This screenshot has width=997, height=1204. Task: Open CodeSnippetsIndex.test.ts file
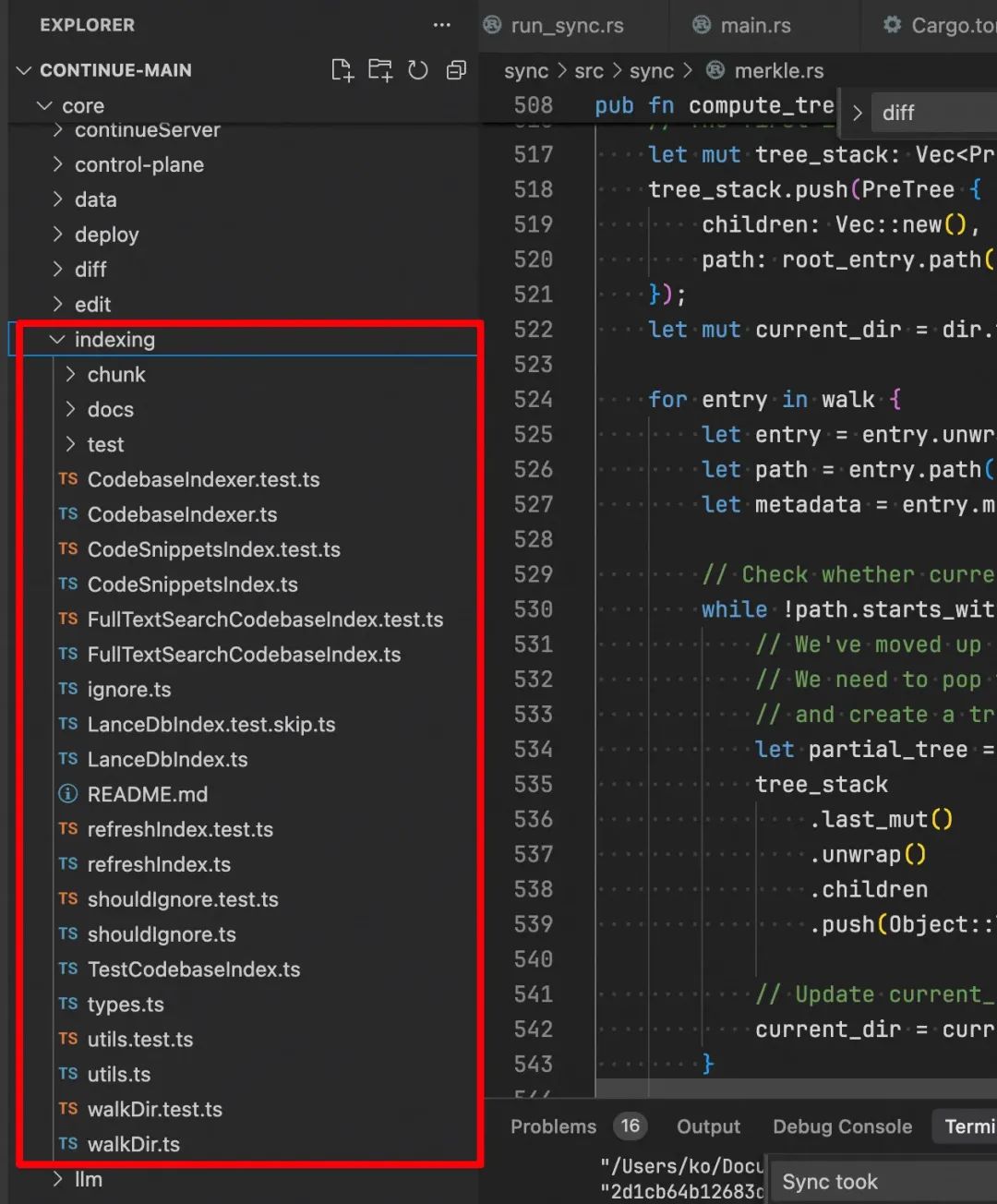point(214,549)
